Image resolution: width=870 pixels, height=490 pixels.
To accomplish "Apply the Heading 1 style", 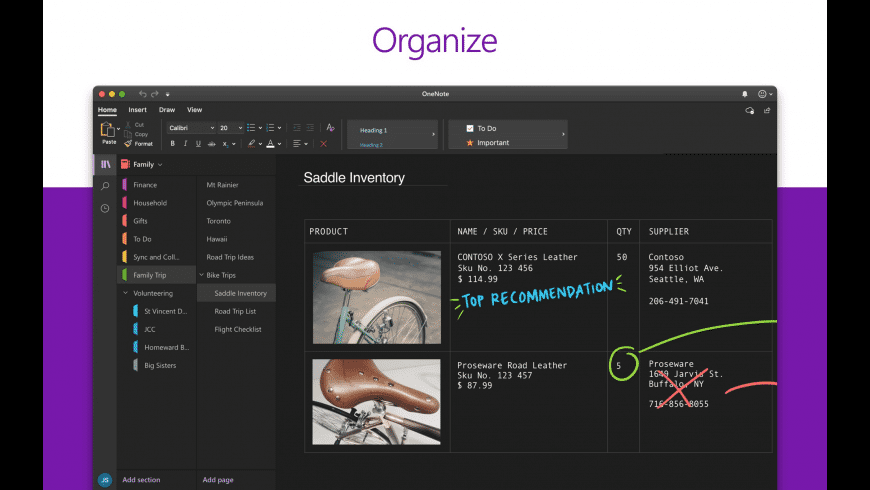I will pyautogui.click(x=373, y=130).
